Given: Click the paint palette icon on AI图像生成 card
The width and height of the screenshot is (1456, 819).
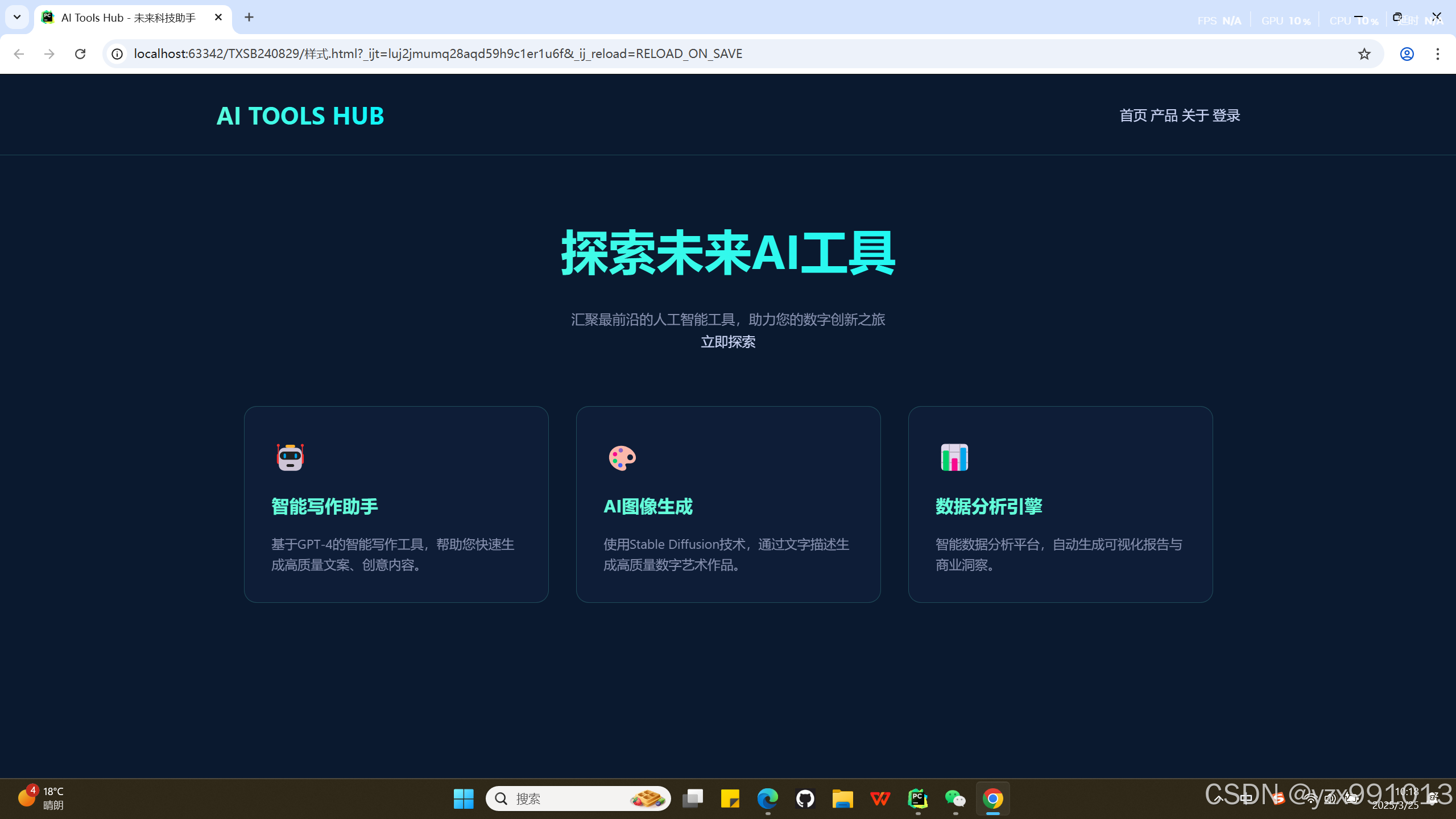Looking at the screenshot, I should (622, 457).
